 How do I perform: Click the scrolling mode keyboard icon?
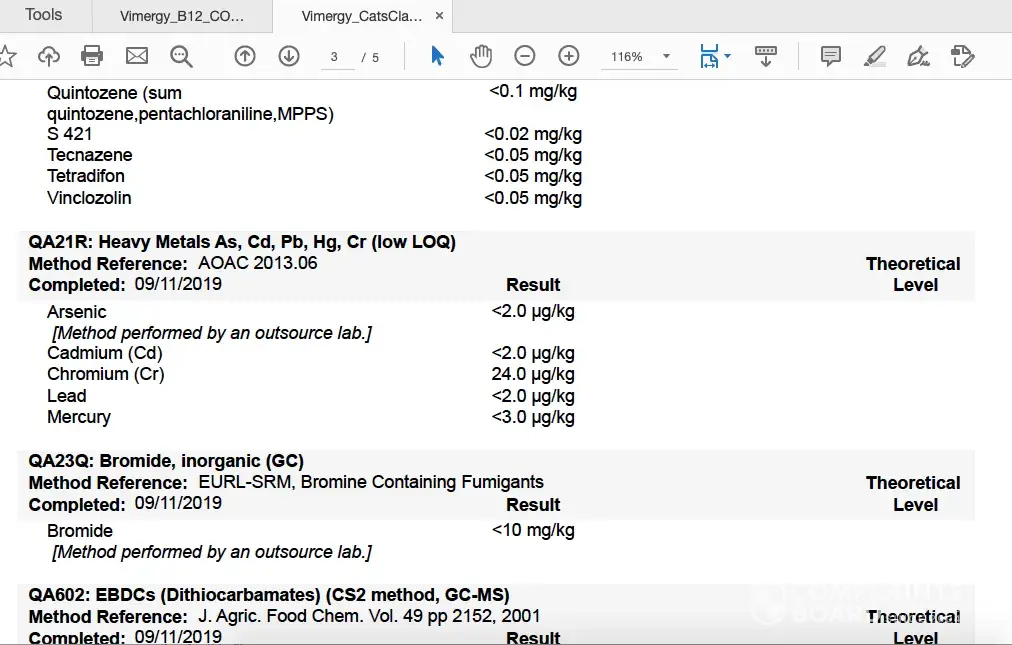coord(766,56)
